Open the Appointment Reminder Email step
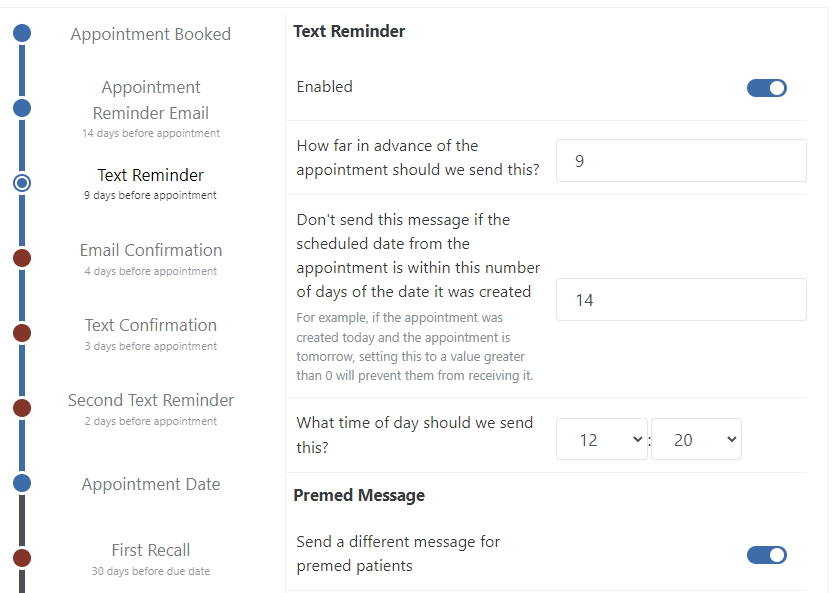 pyautogui.click(x=150, y=100)
